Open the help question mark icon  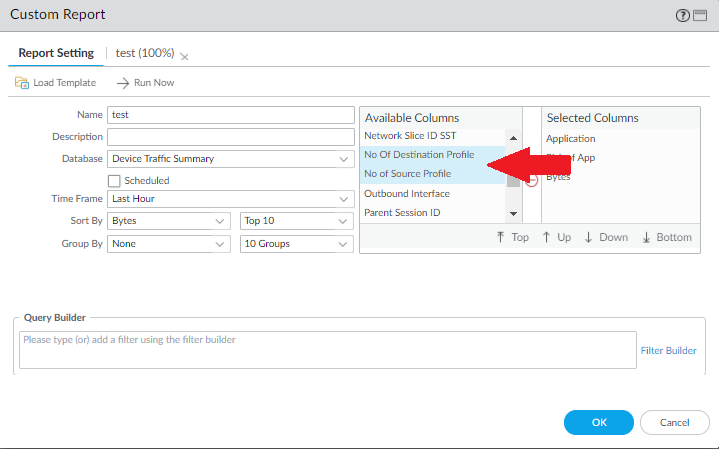[683, 16]
